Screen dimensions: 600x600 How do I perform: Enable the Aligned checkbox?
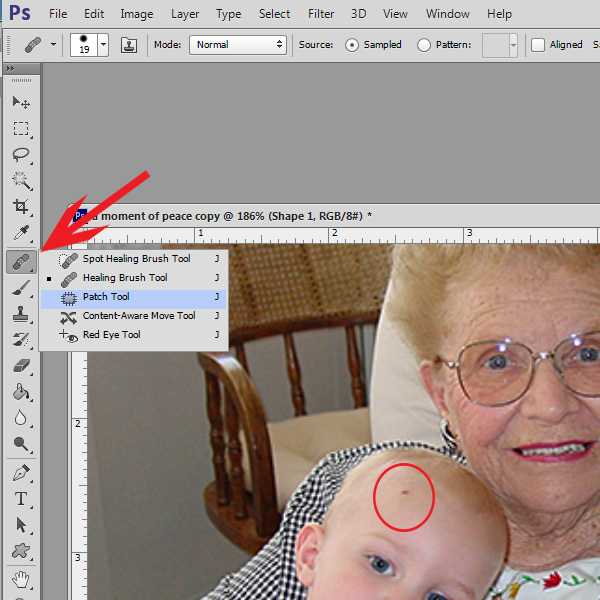click(x=538, y=45)
